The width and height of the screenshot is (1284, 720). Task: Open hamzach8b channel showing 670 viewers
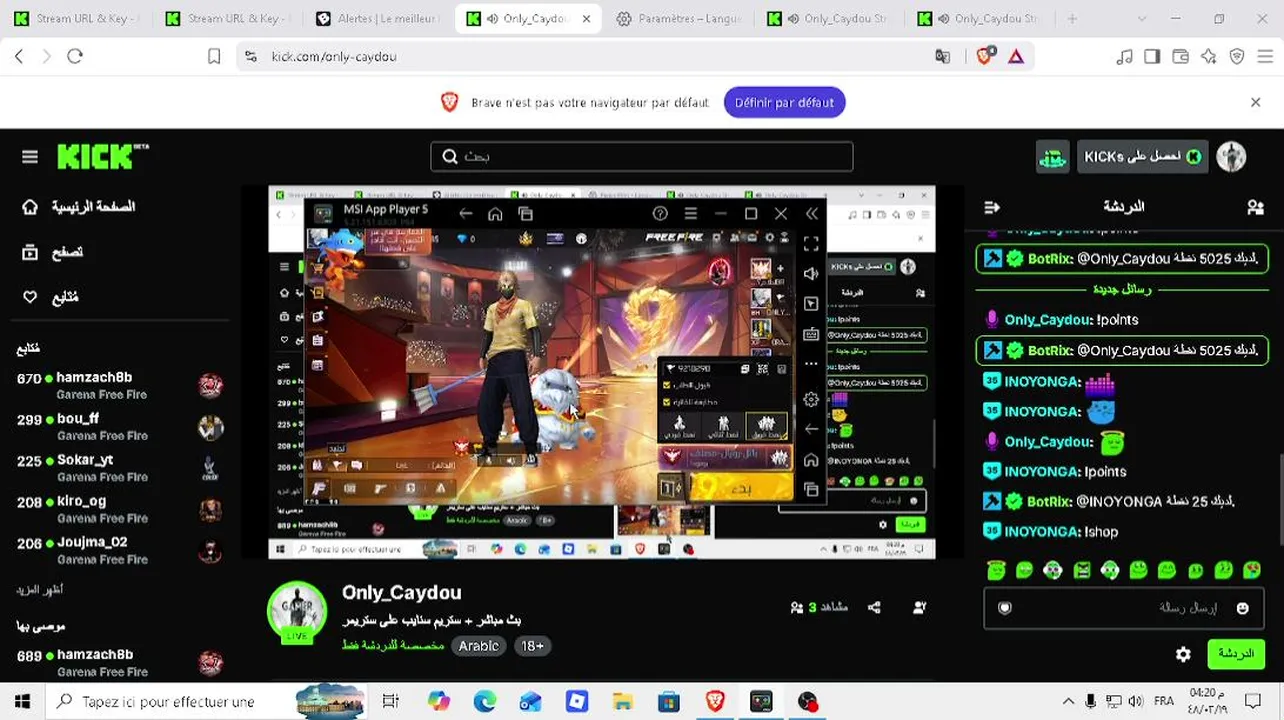pyautogui.click(x=119, y=385)
